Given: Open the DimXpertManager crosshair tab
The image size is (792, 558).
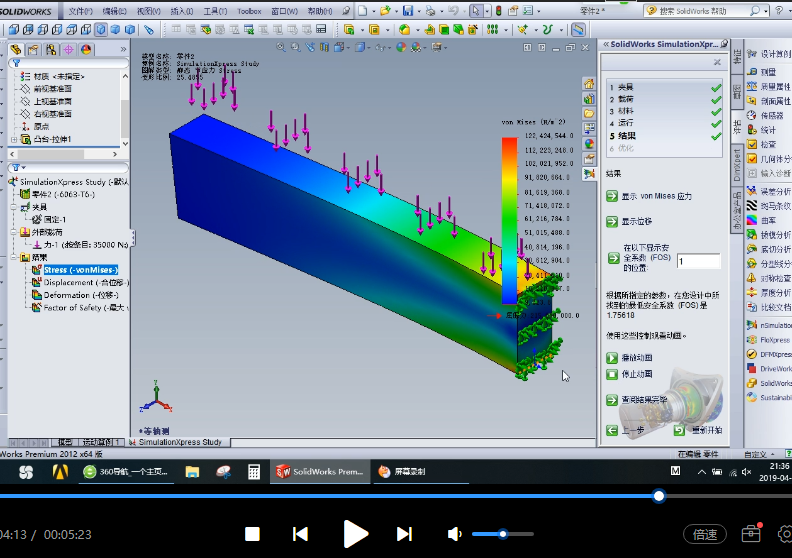Looking at the screenshot, I should pyautogui.click(x=68, y=49).
